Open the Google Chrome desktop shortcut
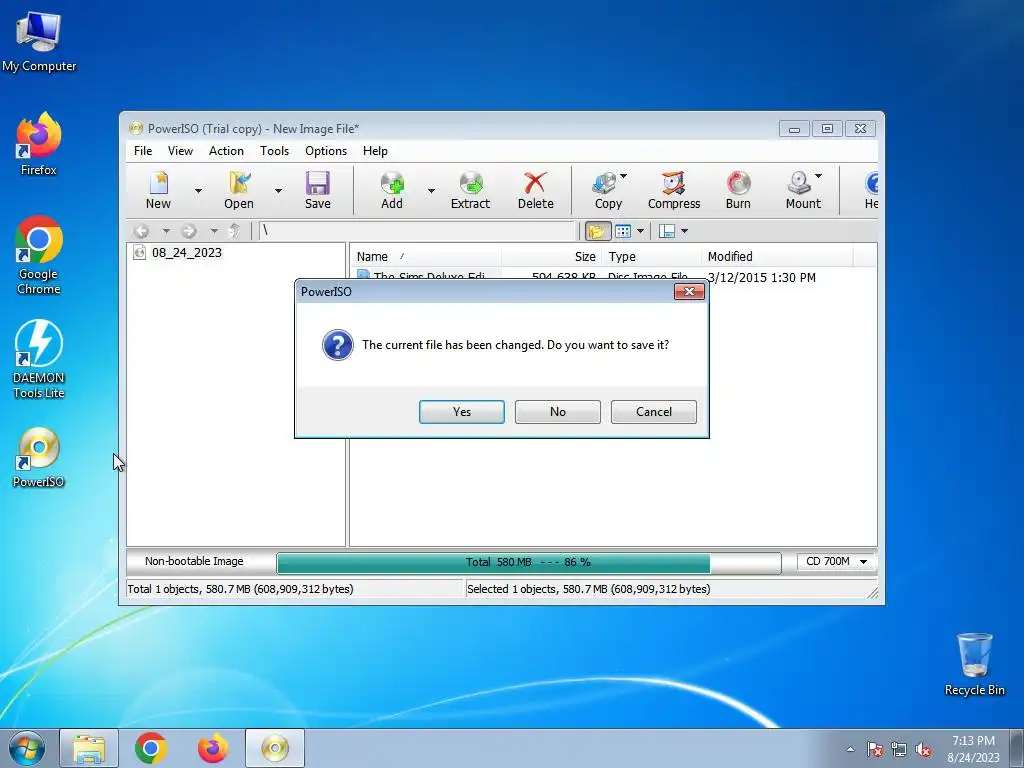1024x768 pixels. tap(39, 255)
